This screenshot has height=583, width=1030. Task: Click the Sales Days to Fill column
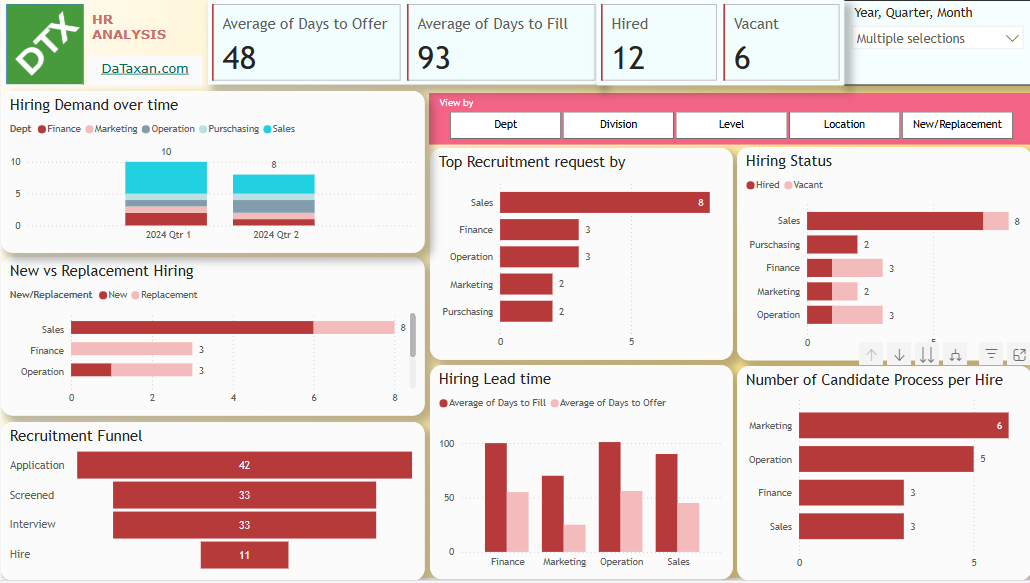click(x=666, y=503)
